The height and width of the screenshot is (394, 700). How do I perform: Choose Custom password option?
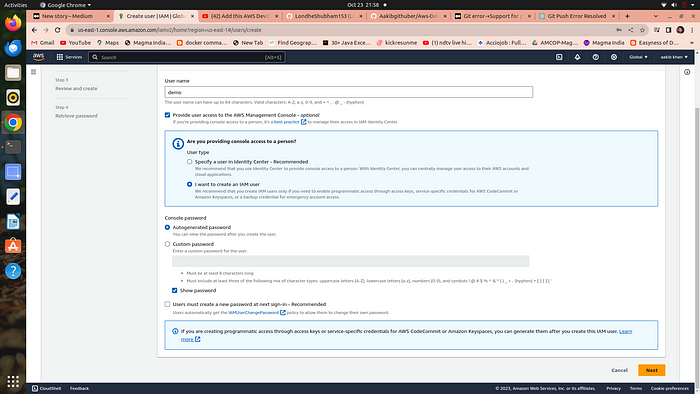pos(167,244)
